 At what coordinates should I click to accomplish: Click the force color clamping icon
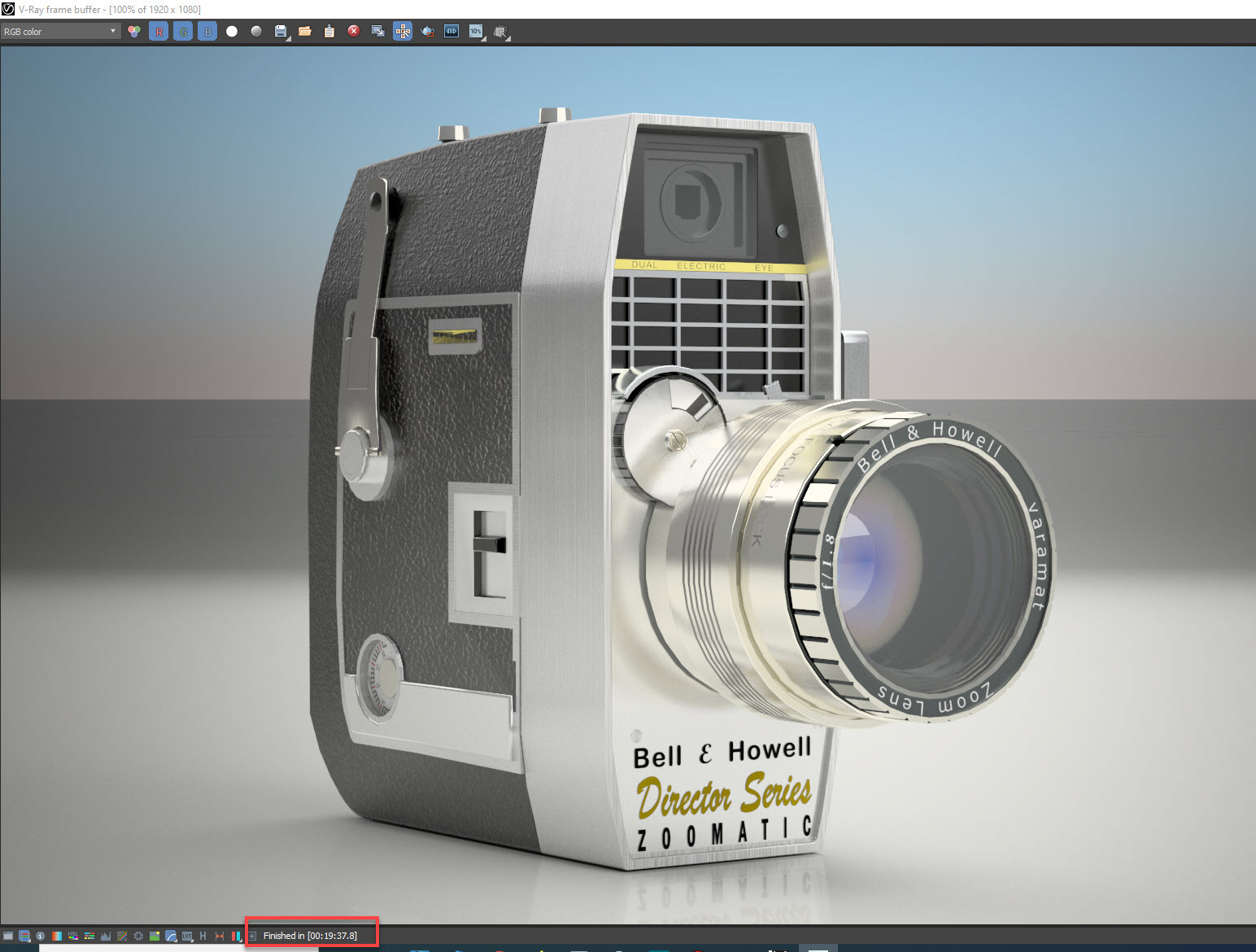pyautogui.click(x=24, y=936)
